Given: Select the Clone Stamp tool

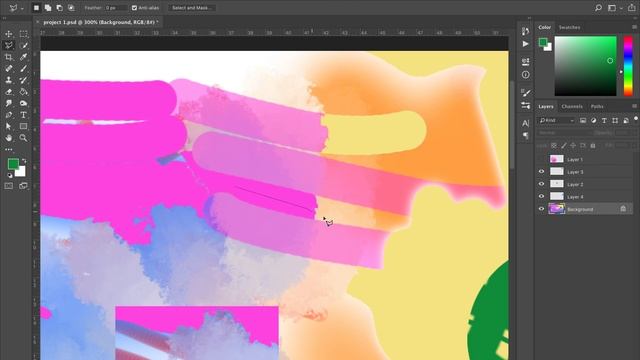Looking at the screenshot, I should pyautogui.click(x=9, y=80).
